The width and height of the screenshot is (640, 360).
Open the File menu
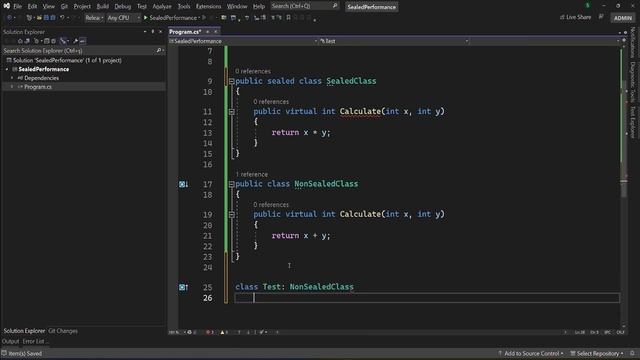point(18,6)
